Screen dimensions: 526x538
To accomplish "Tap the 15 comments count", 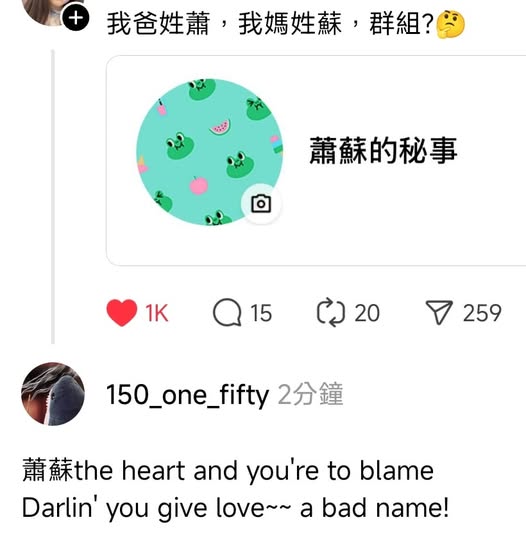I will [x=261, y=313].
